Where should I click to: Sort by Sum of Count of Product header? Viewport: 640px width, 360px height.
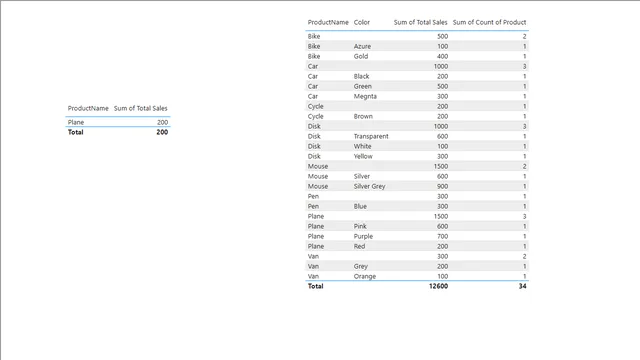click(489, 22)
